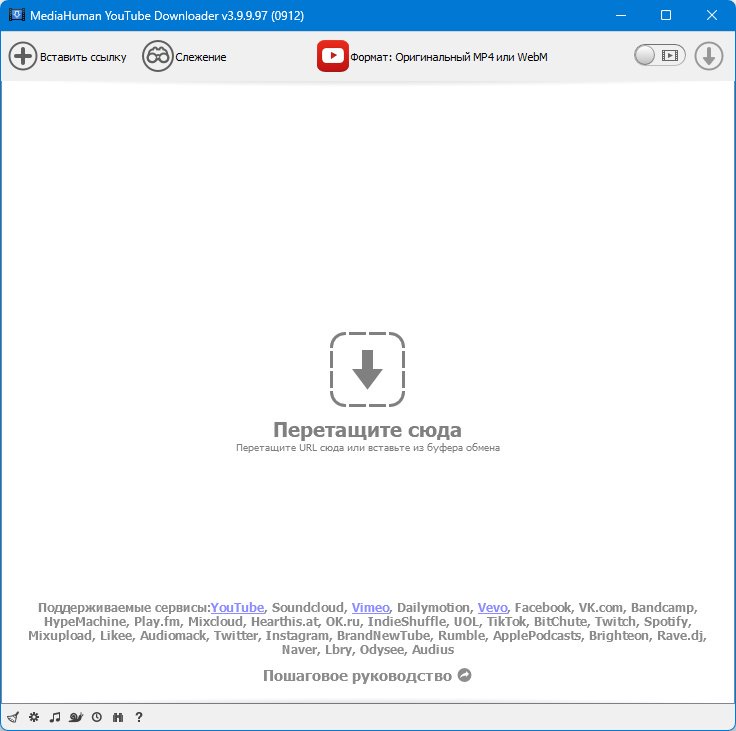Viewport: 736px width, 731px height.
Task: Click the Вставить ссылку plus icon
Action: click(x=23, y=56)
